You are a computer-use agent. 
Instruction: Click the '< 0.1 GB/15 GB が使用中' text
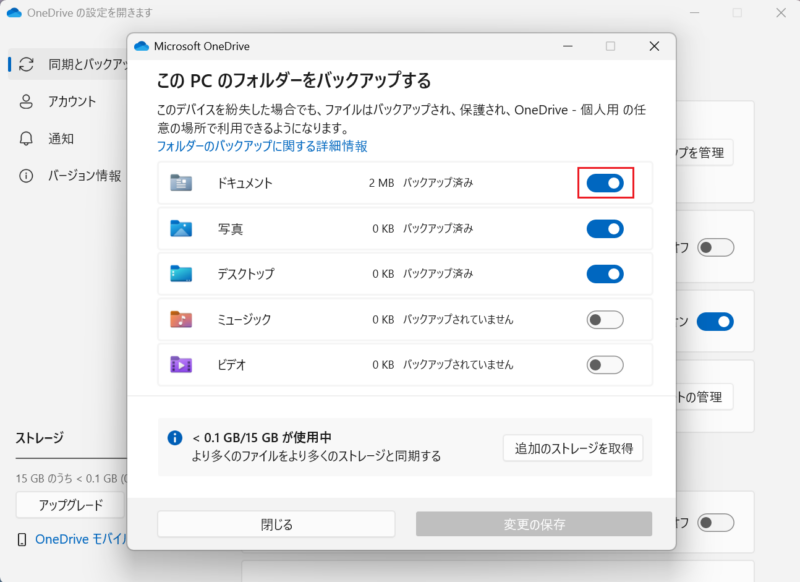pyautogui.click(x=262, y=438)
